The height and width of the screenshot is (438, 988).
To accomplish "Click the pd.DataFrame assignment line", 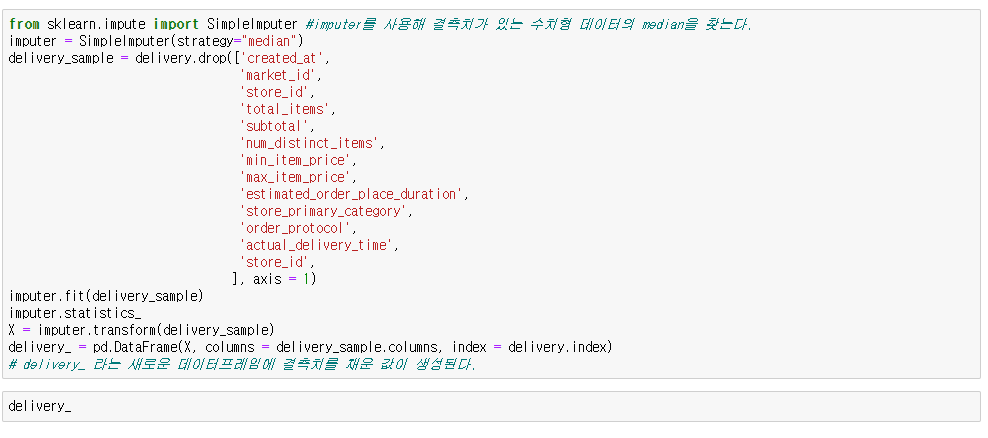I will pyautogui.click(x=311, y=347).
